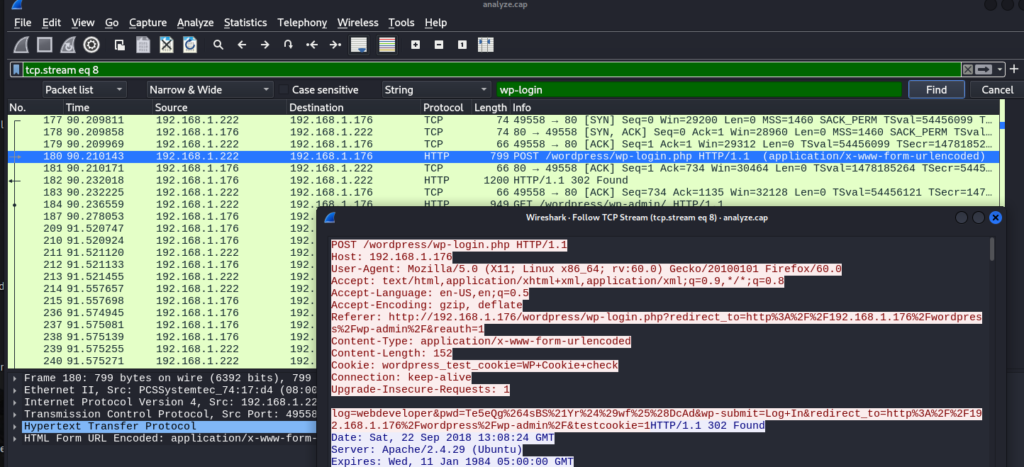Open recent display filter history dropdown
1024x467 pixels.
coord(1000,69)
